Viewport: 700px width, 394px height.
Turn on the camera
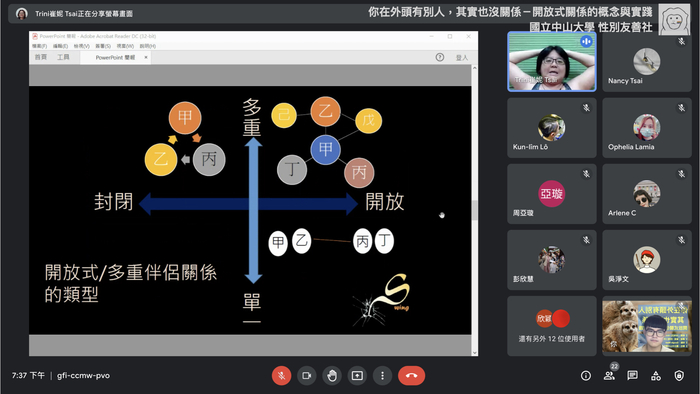point(307,376)
